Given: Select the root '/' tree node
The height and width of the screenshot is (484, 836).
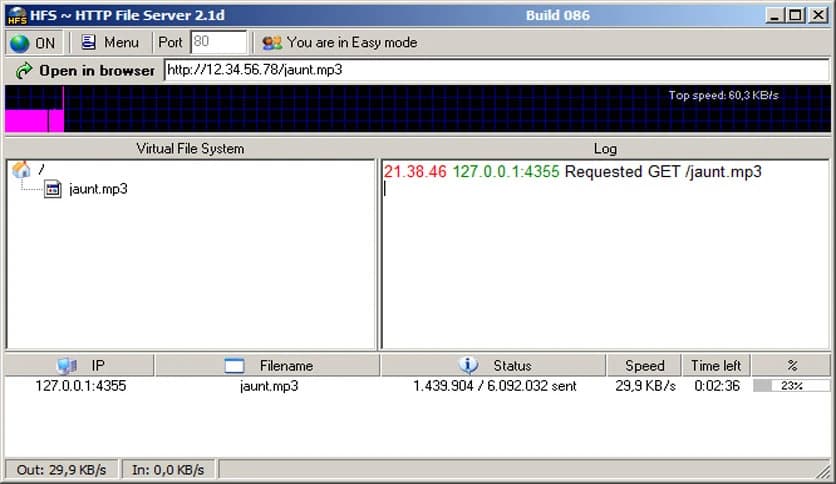Looking at the screenshot, I should [x=41, y=170].
